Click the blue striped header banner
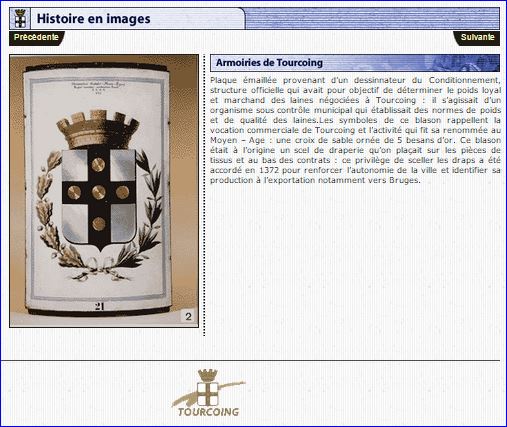The height and width of the screenshot is (427, 507). coord(372,19)
